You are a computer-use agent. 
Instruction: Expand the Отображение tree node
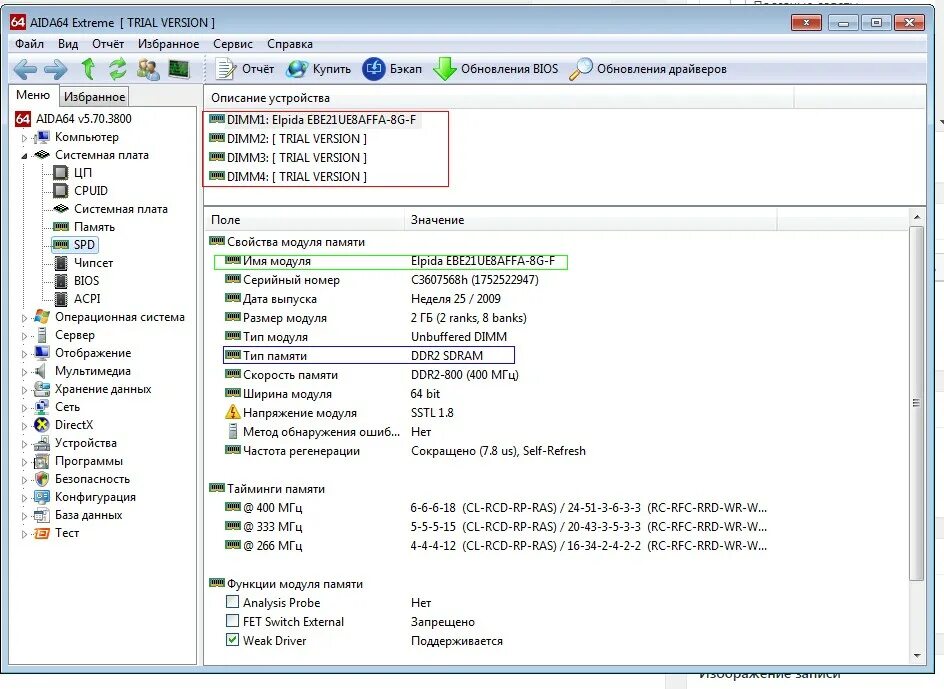[24, 354]
